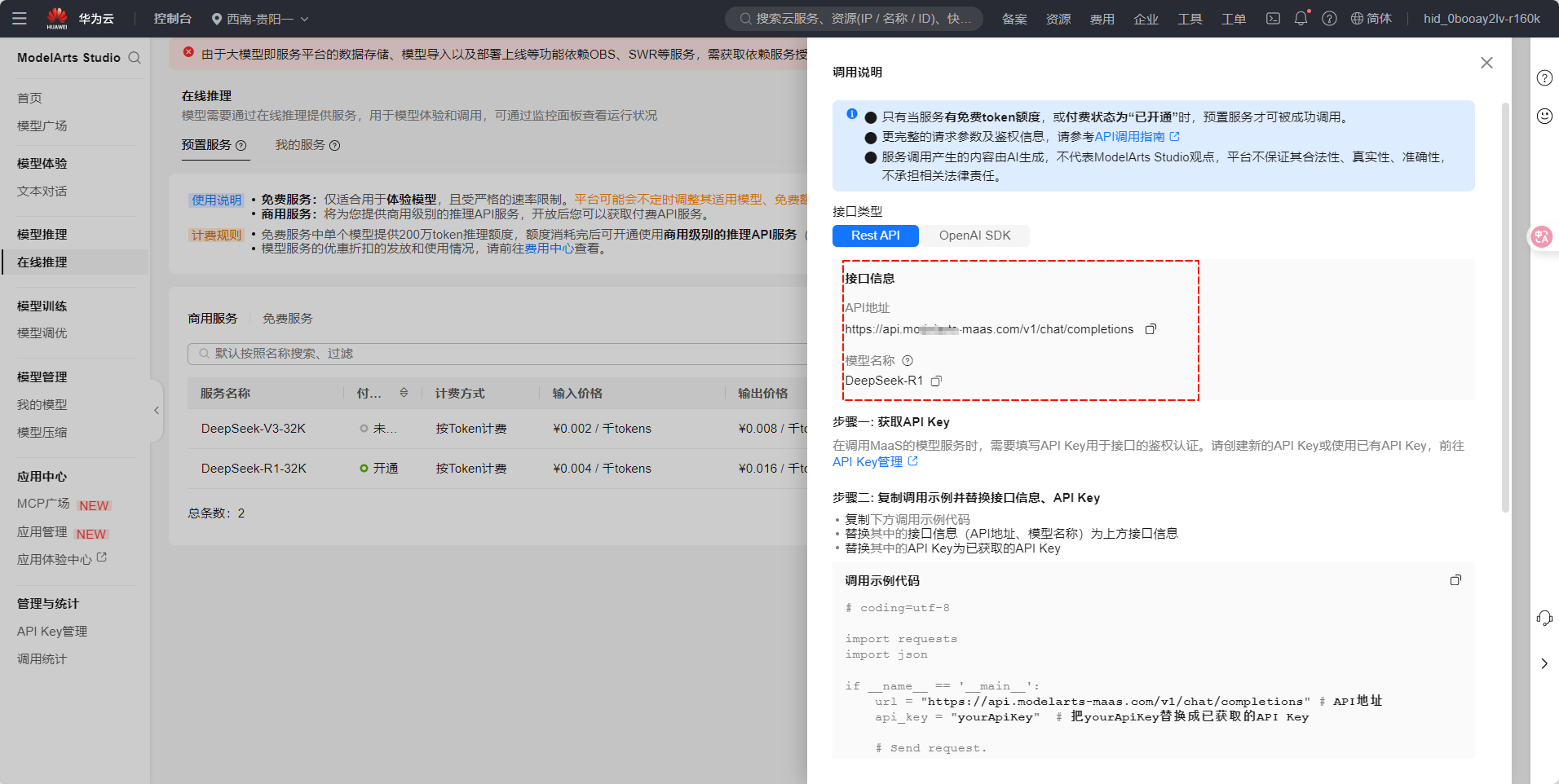Select the 商用服务 tab
The height and width of the screenshot is (784, 1559).
[x=213, y=319]
